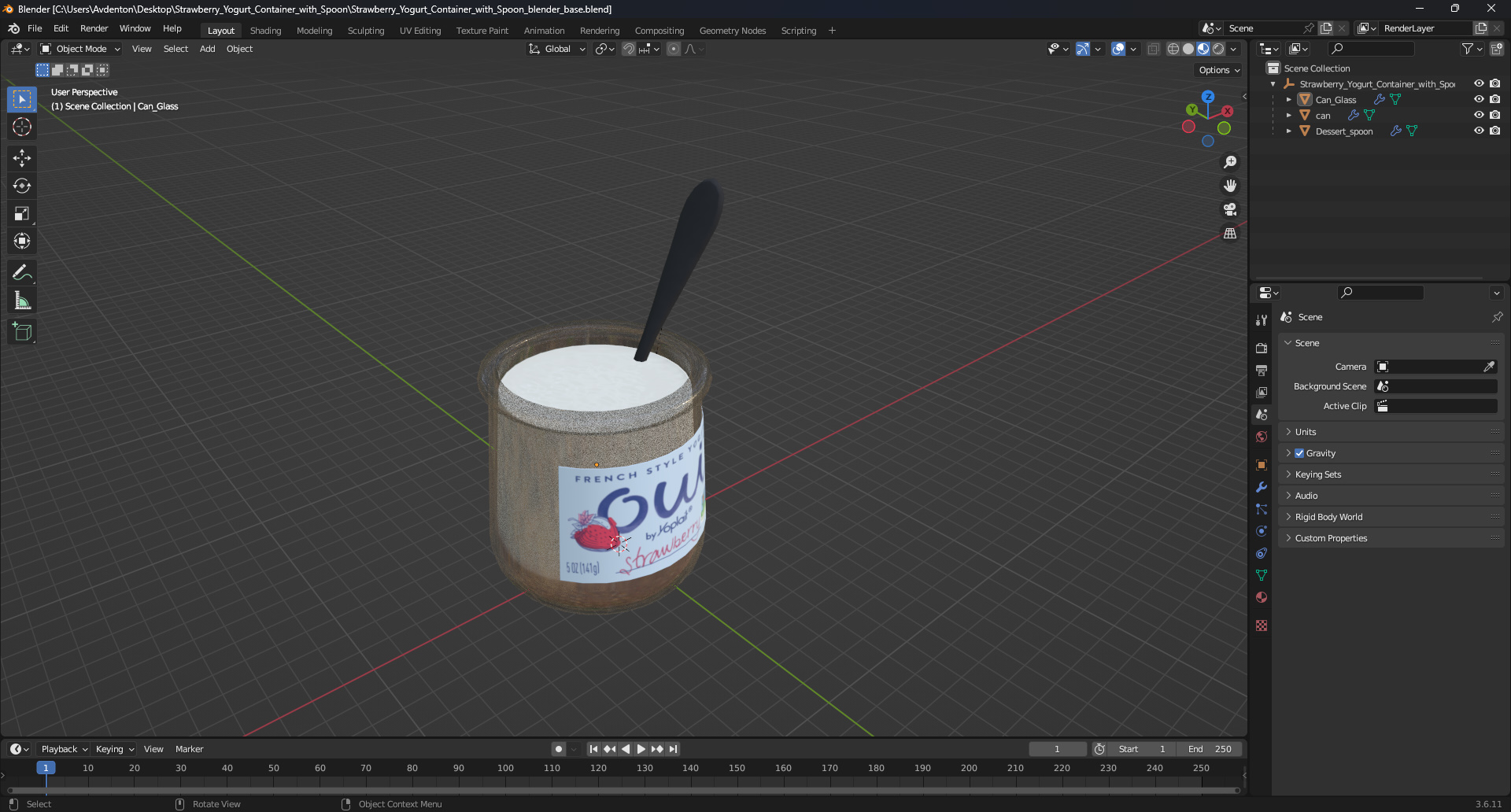This screenshot has width=1511, height=812.
Task: Jump to the first frame
Action: pos(593,749)
